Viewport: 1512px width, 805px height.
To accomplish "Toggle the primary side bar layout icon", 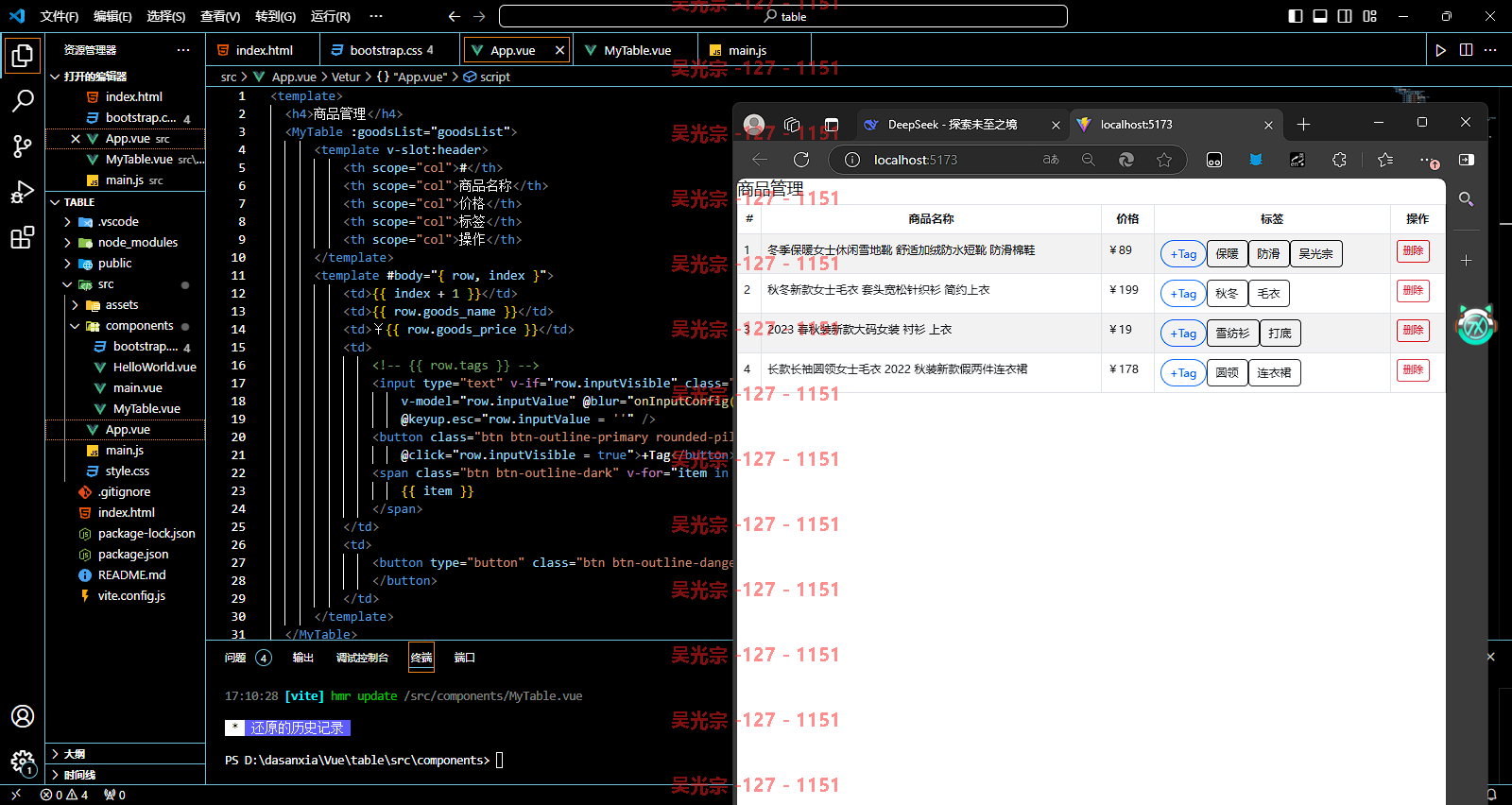I will point(1296,16).
